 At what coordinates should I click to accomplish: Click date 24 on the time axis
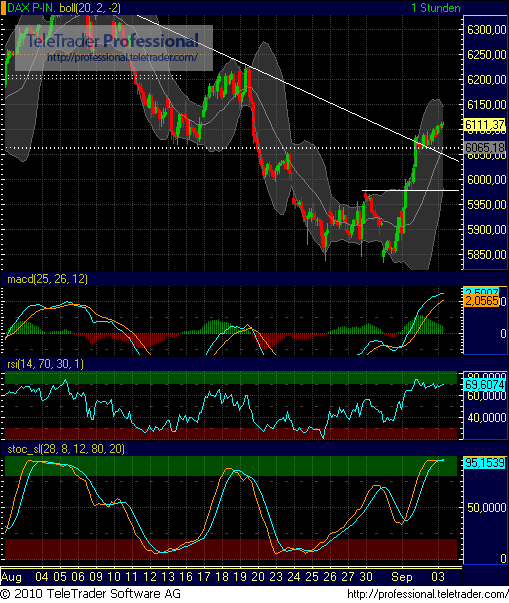(x=294, y=577)
